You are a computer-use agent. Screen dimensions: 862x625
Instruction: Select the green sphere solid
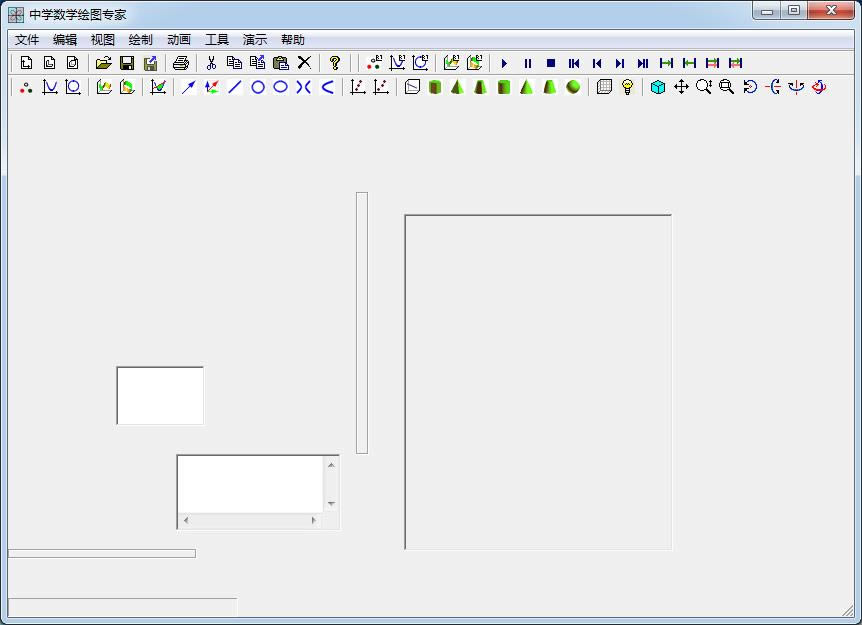[573, 87]
